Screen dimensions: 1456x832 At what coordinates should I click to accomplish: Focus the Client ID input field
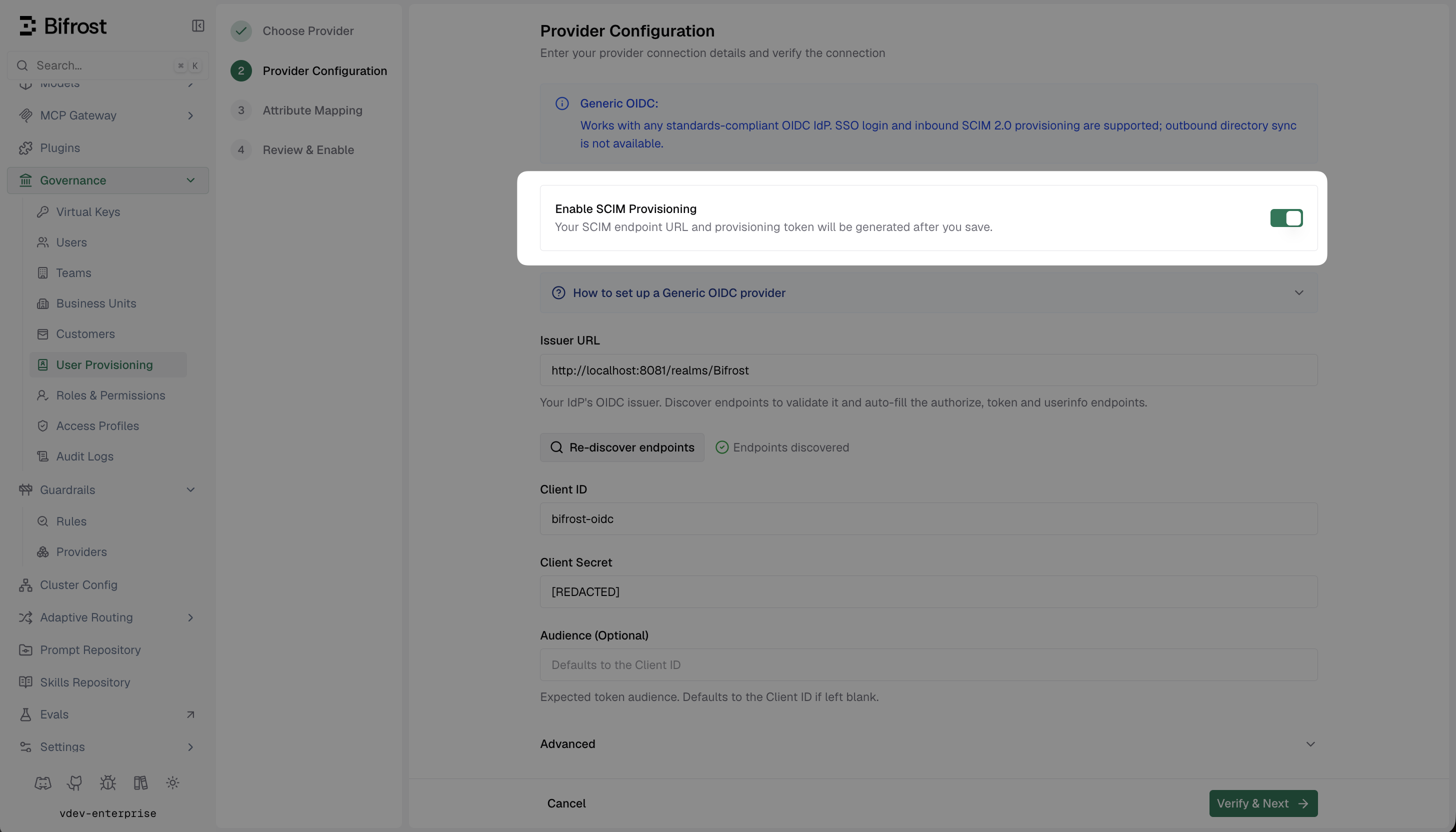pyautogui.click(x=928, y=519)
